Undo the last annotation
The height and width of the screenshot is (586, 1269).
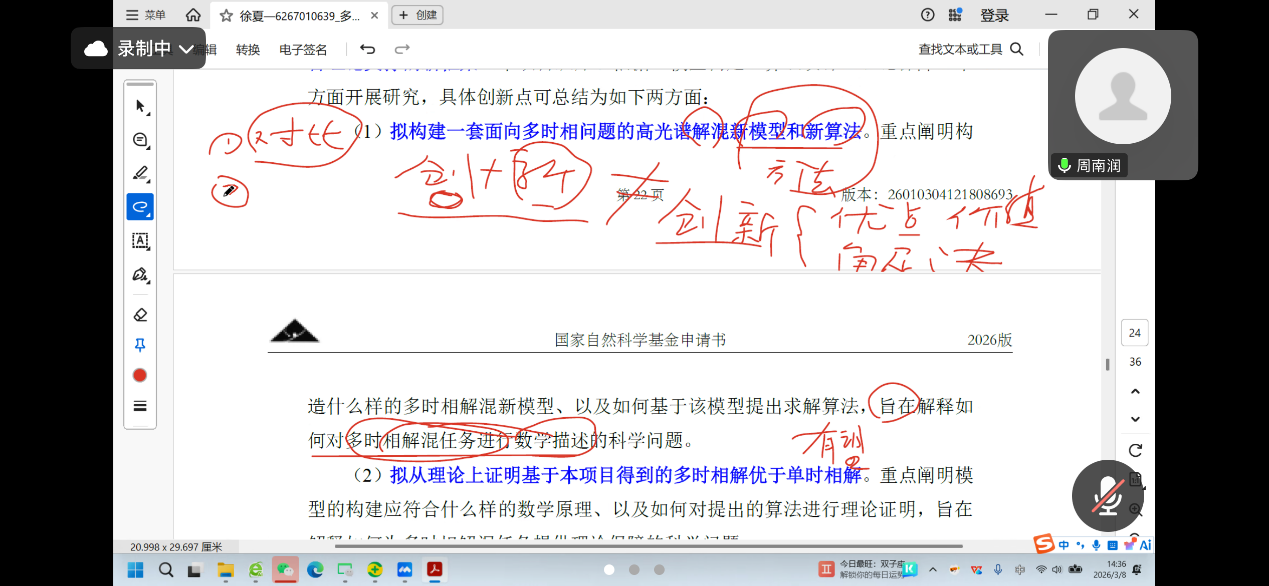[367, 49]
